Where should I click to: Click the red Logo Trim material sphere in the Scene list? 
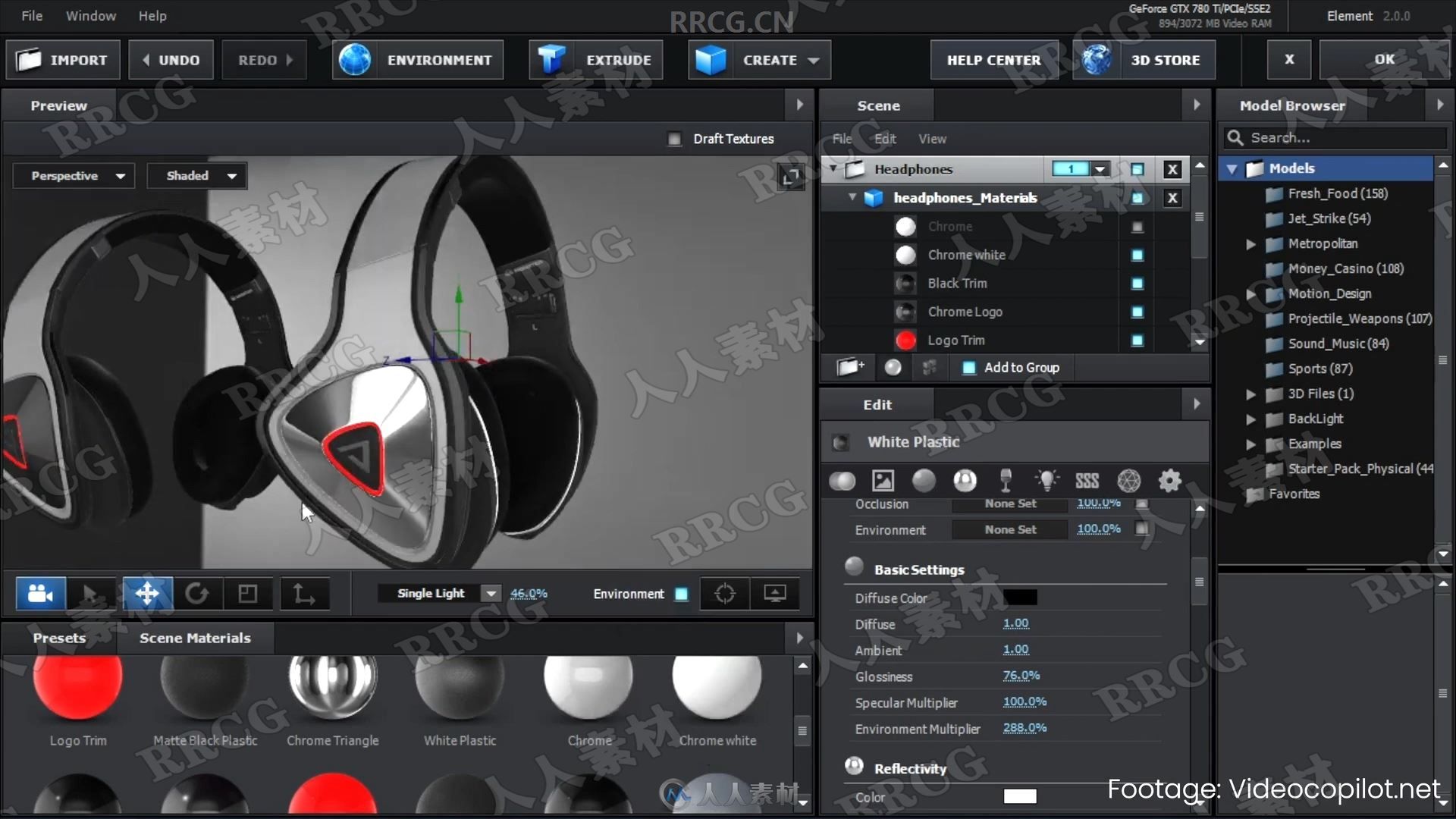905,340
